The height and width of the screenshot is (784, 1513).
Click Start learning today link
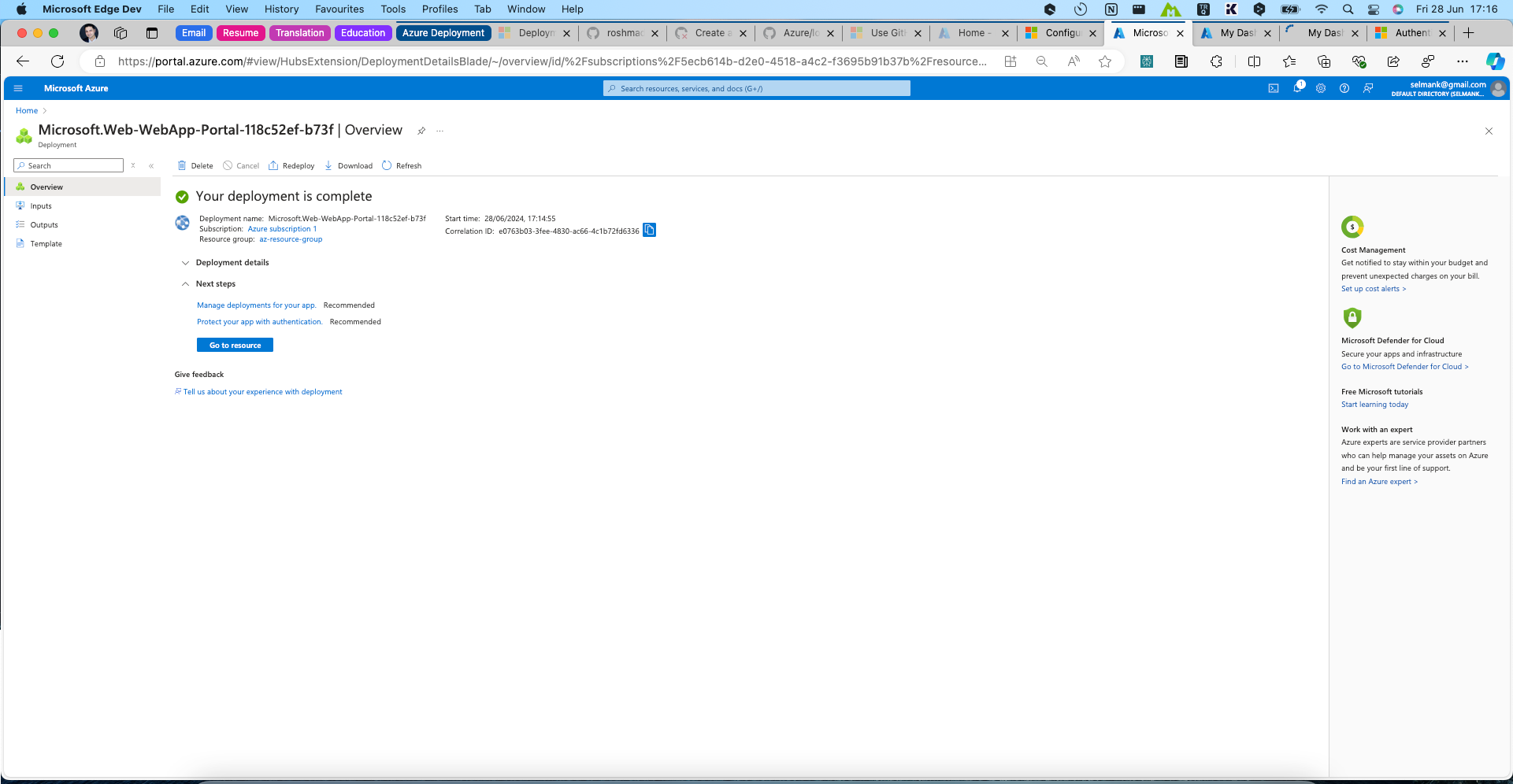pos(1375,405)
